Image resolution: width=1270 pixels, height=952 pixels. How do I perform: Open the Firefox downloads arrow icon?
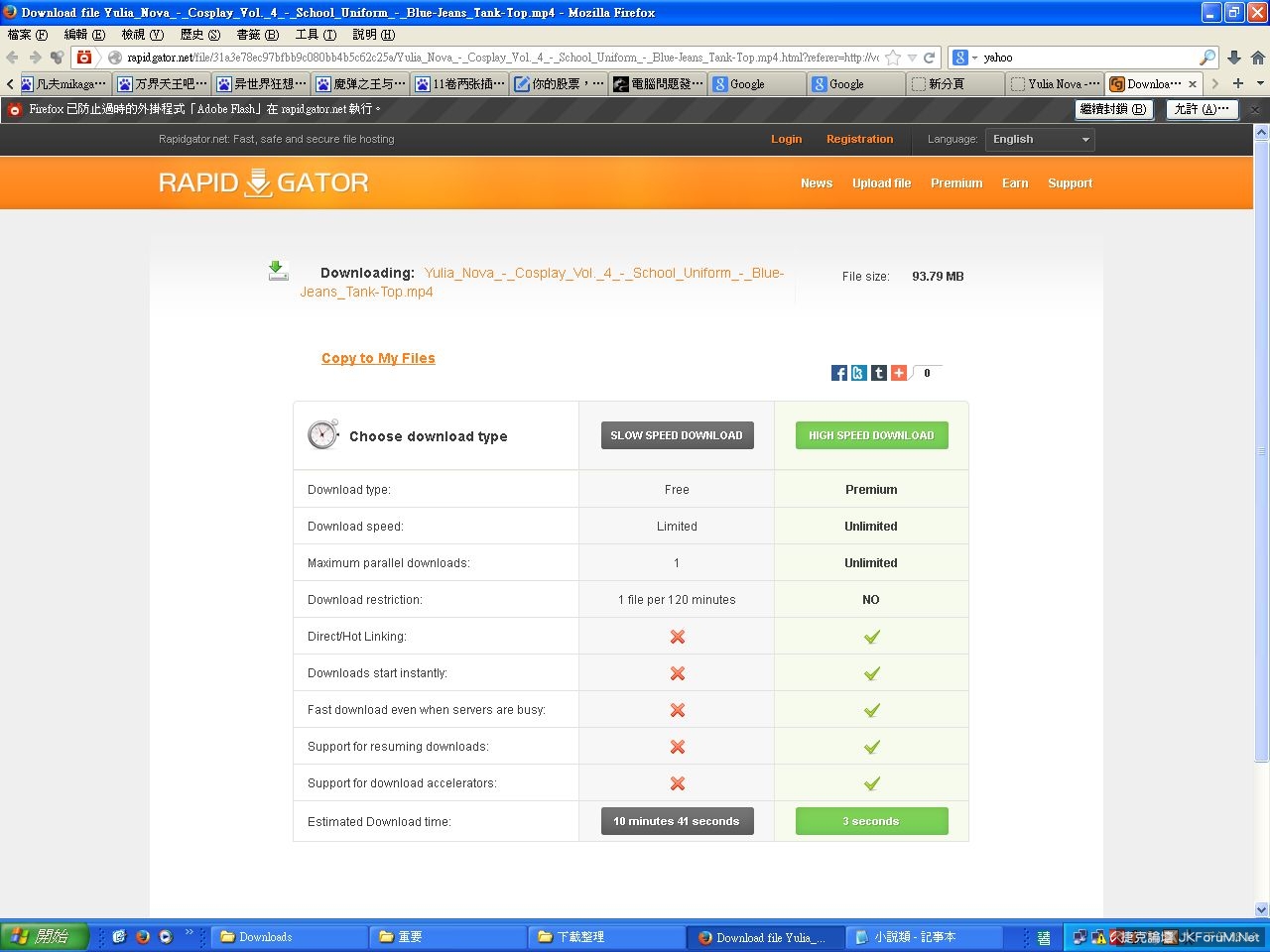1234,58
